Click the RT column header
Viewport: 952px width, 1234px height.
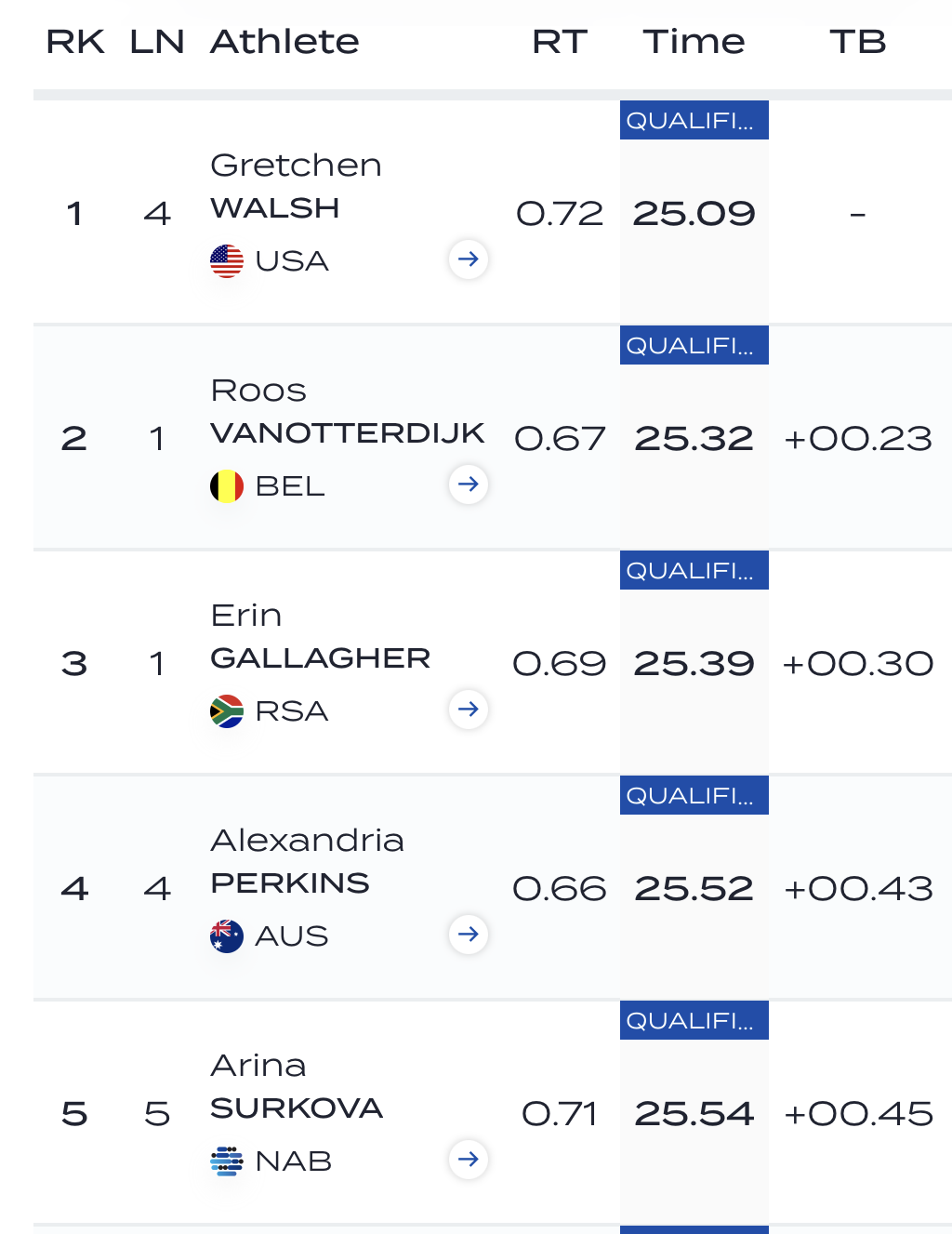pos(560,42)
